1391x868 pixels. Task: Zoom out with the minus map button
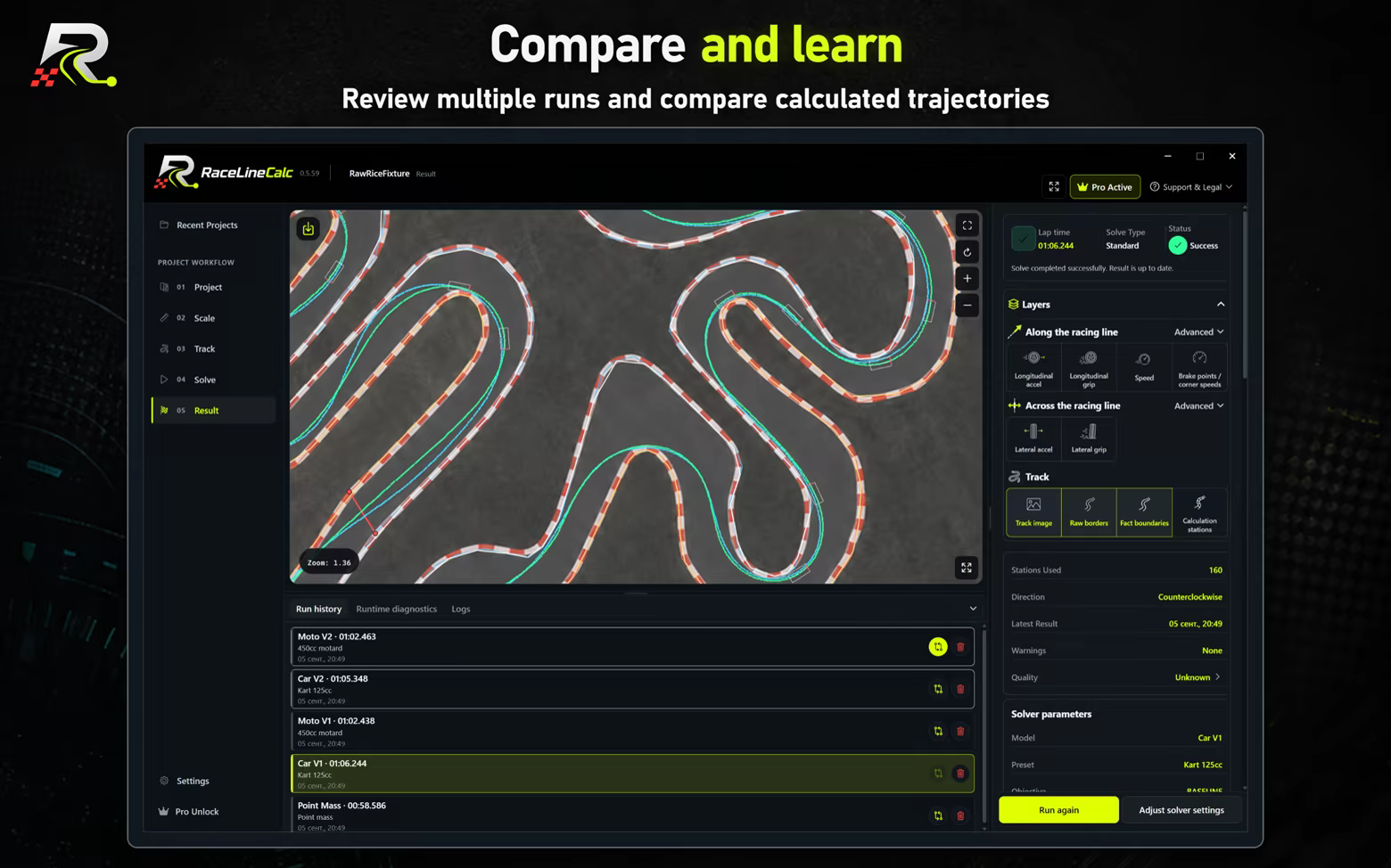point(967,306)
